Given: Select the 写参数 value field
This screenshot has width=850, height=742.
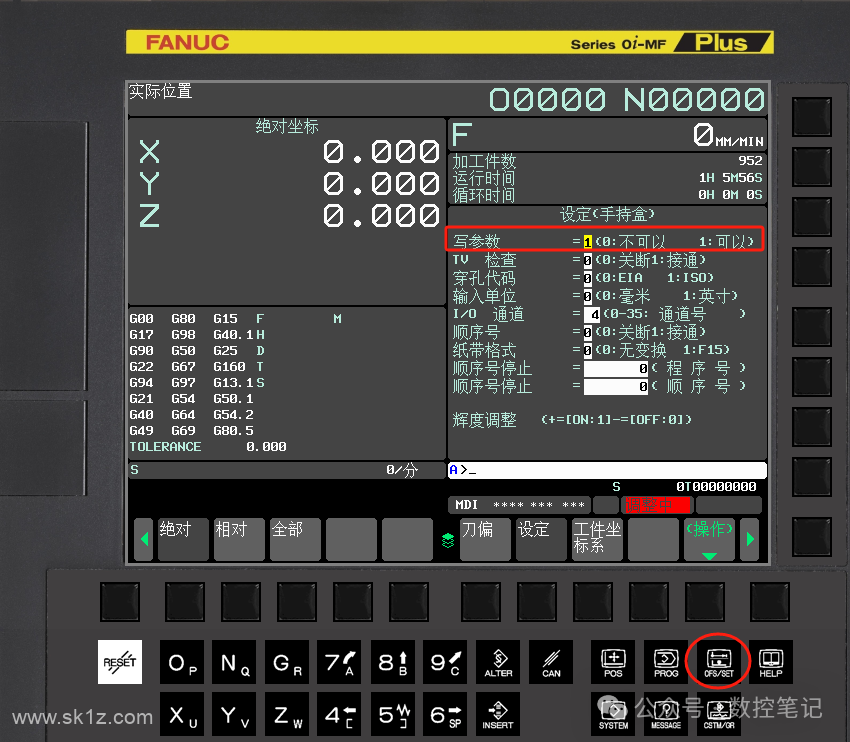Looking at the screenshot, I should [x=588, y=241].
